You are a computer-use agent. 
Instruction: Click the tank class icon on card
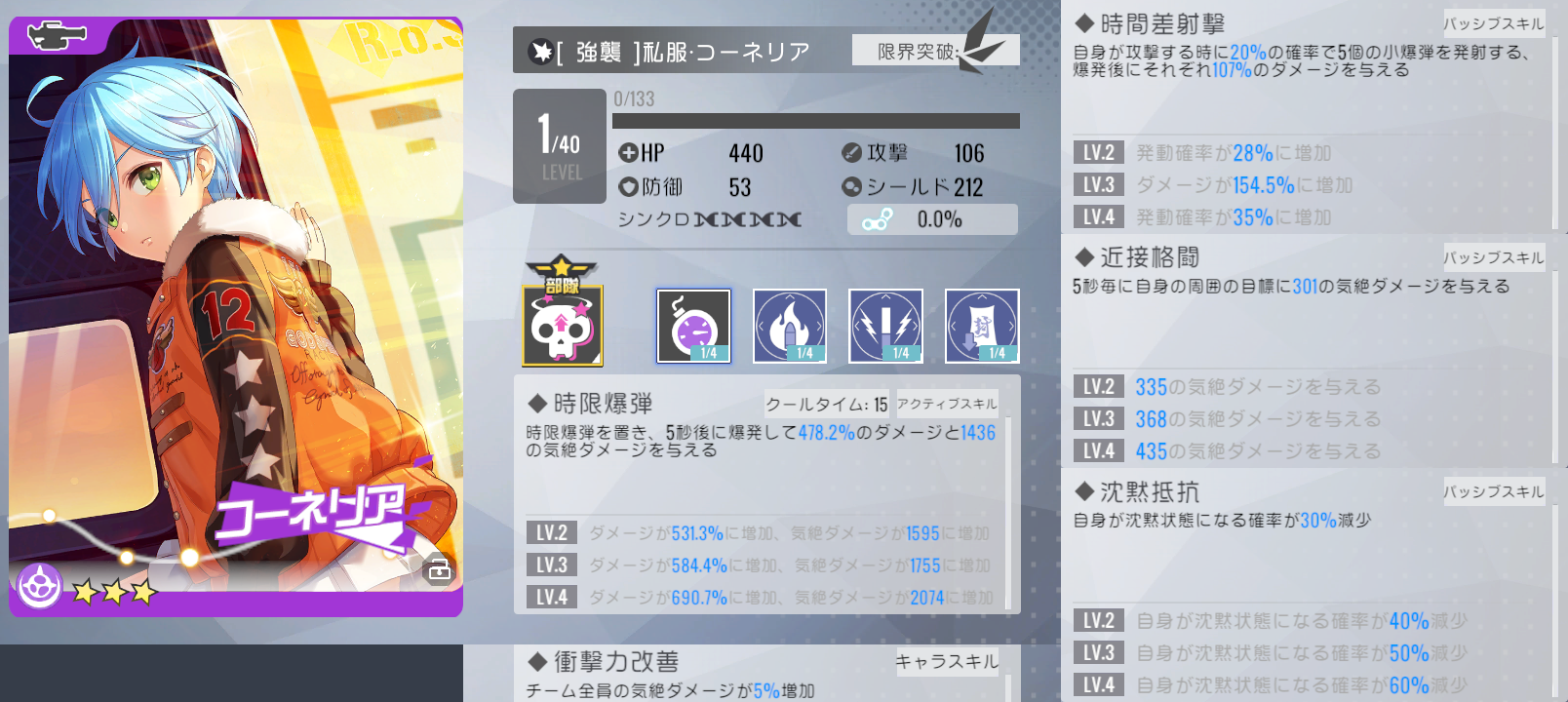[57, 35]
